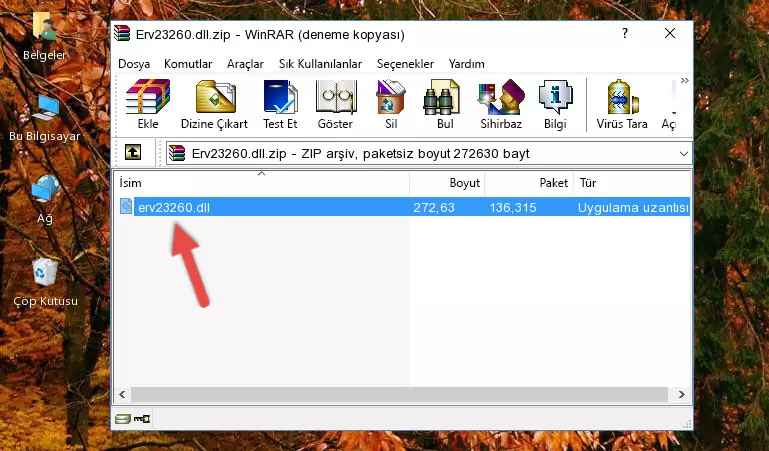
Task: Open the Dosya menu
Action: point(134,64)
